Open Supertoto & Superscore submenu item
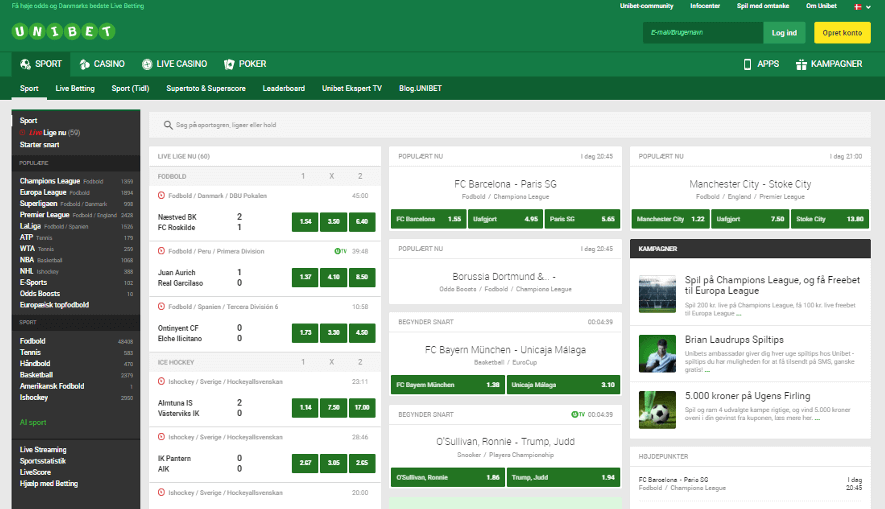Image resolution: width=885 pixels, height=509 pixels. (x=206, y=88)
